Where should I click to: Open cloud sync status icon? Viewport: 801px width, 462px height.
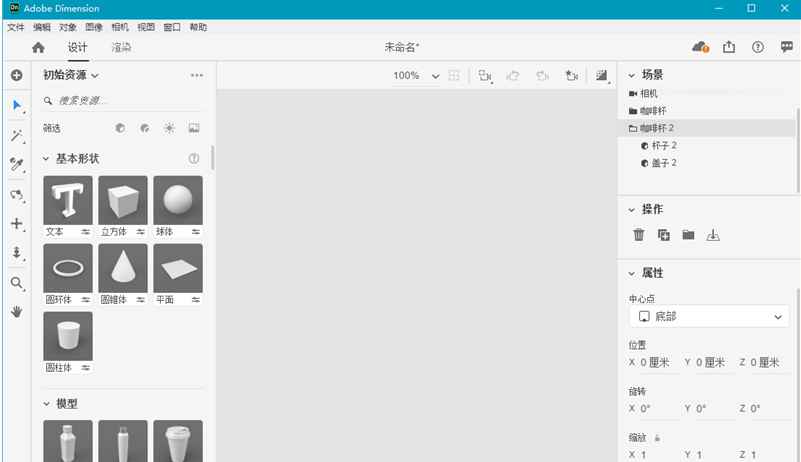point(700,47)
